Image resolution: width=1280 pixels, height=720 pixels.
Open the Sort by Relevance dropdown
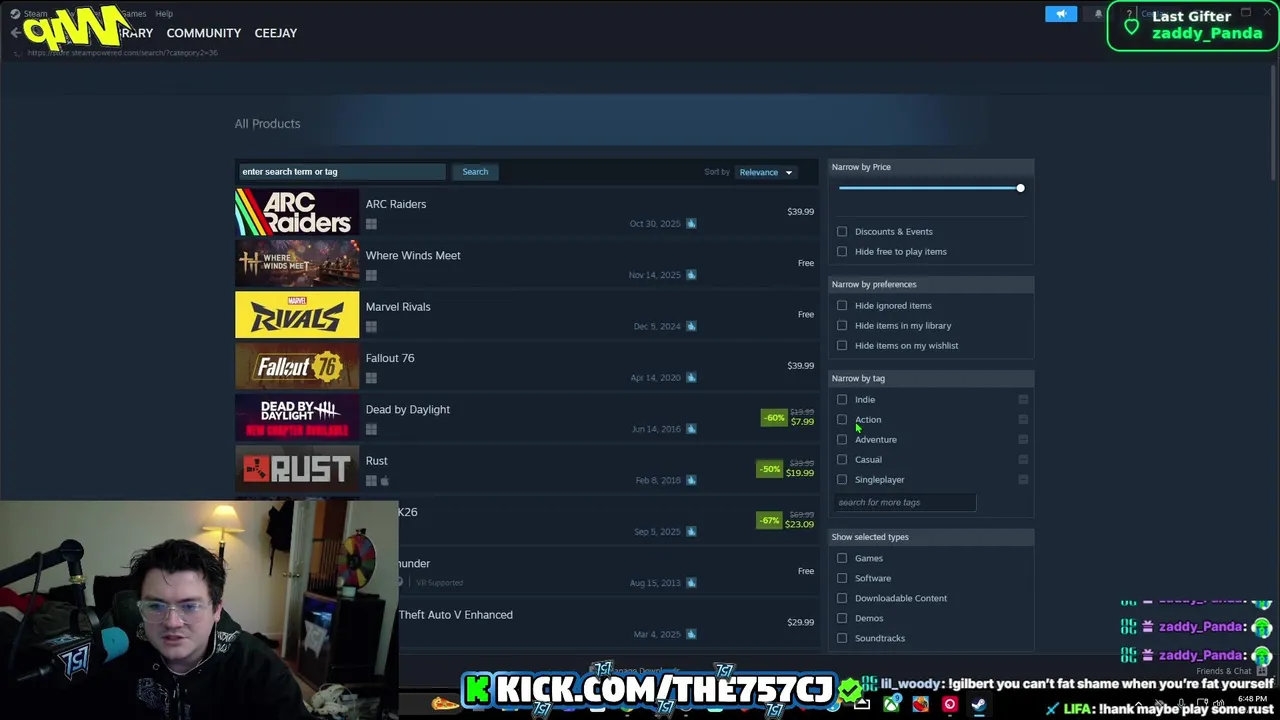pyautogui.click(x=766, y=172)
